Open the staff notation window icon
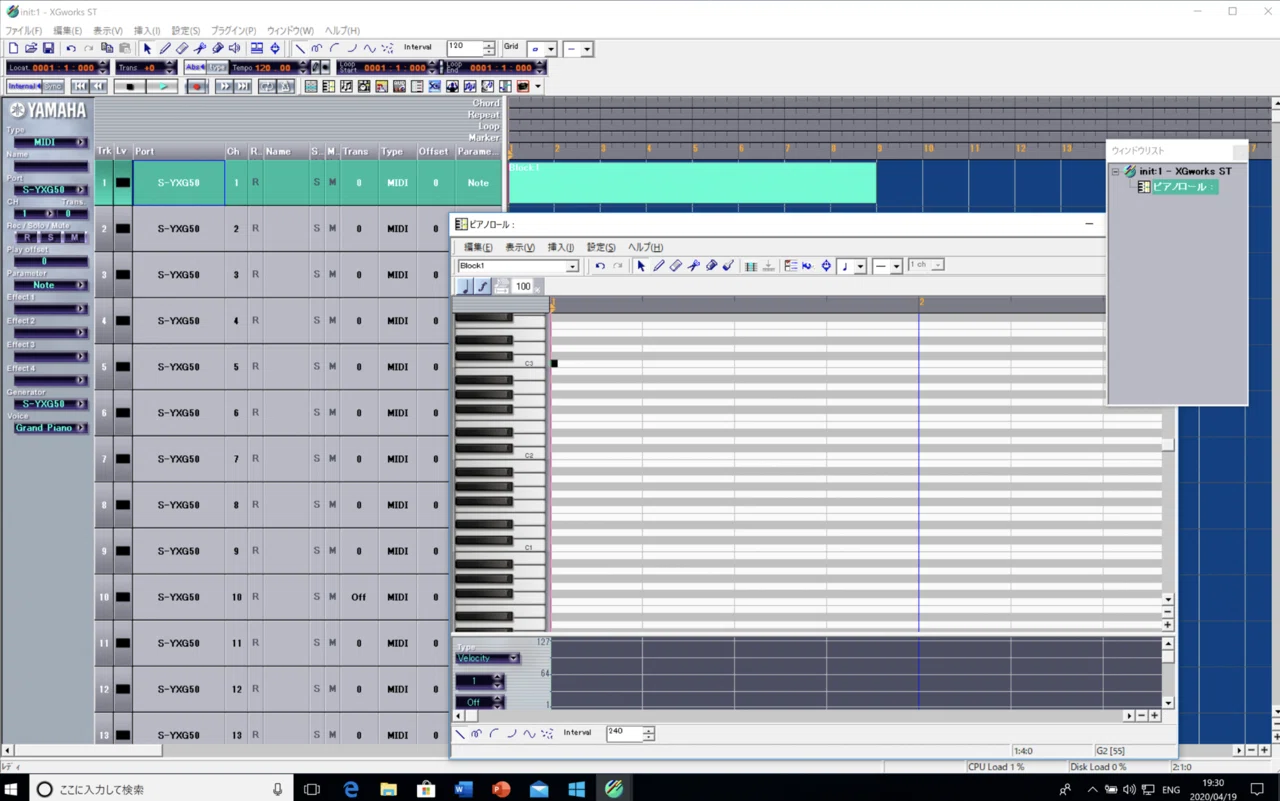 click(346, 87)
